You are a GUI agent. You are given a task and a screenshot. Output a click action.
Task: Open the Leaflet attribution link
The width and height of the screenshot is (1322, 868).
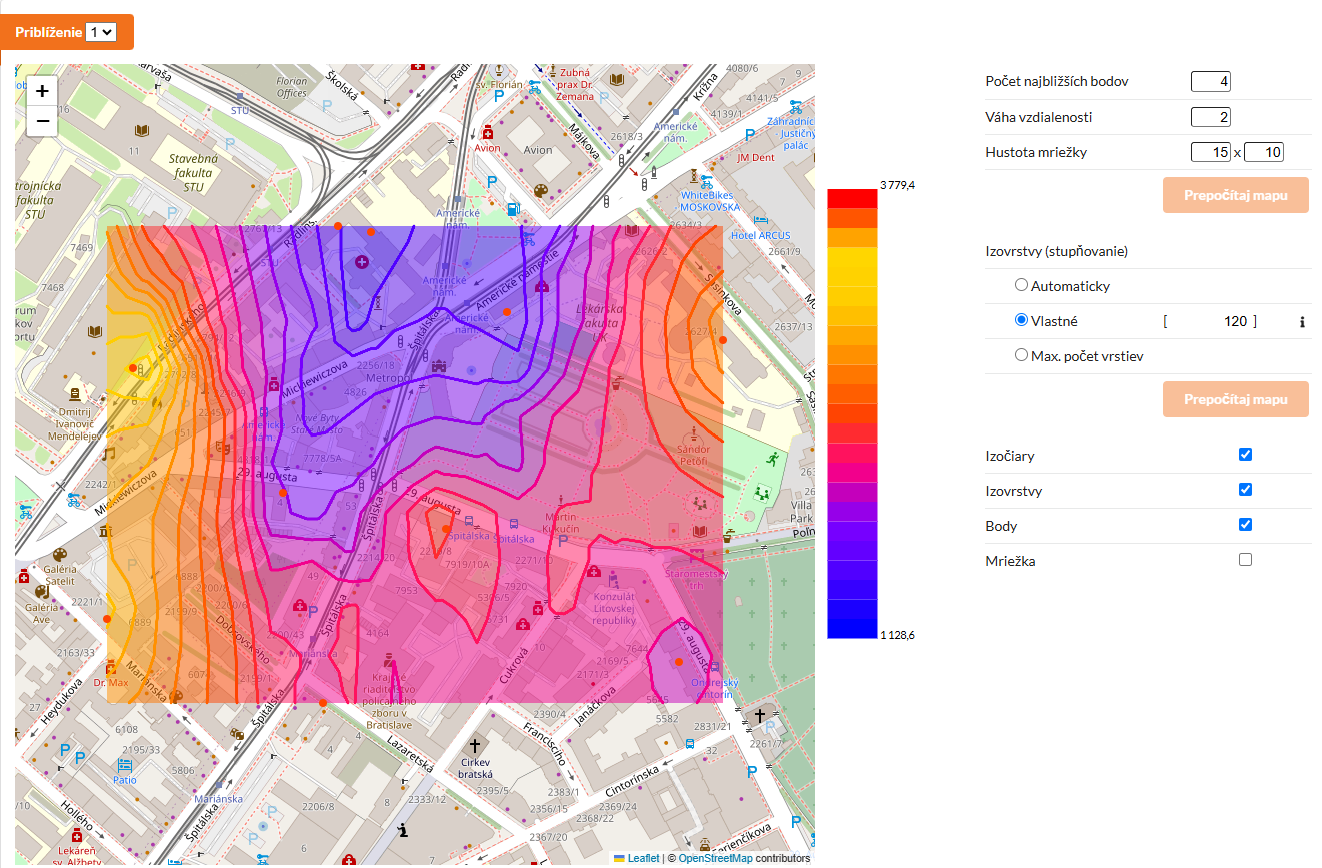point(643,858)
